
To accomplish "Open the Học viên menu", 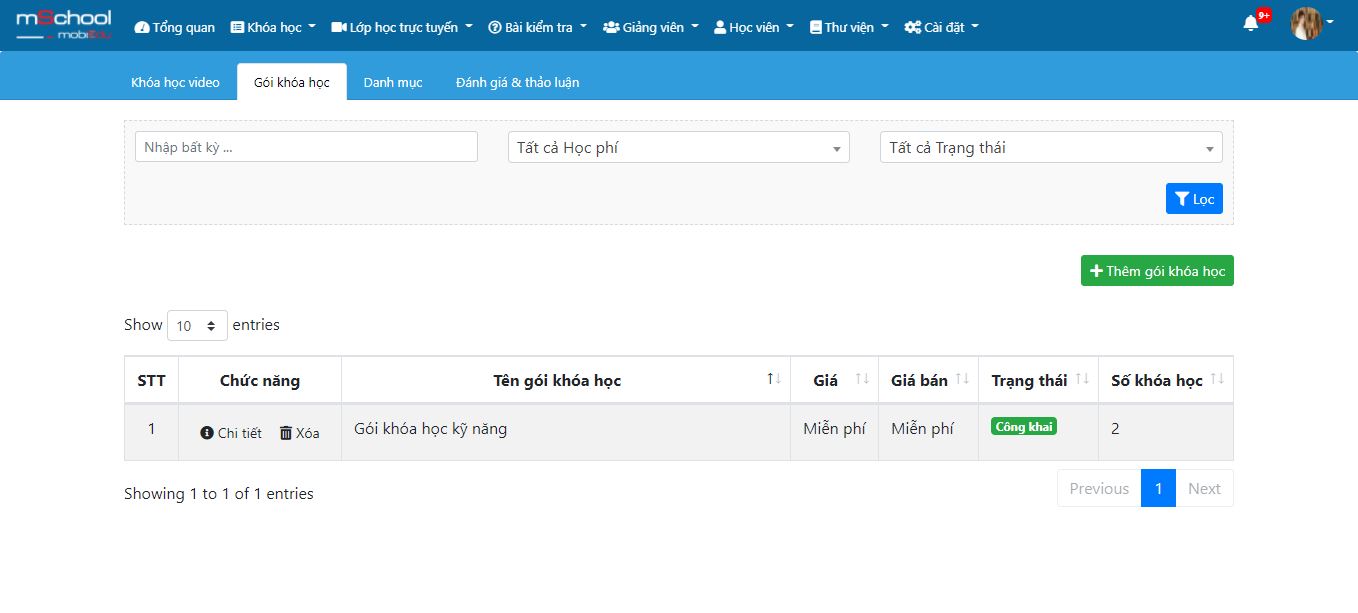I will (754, 27).
